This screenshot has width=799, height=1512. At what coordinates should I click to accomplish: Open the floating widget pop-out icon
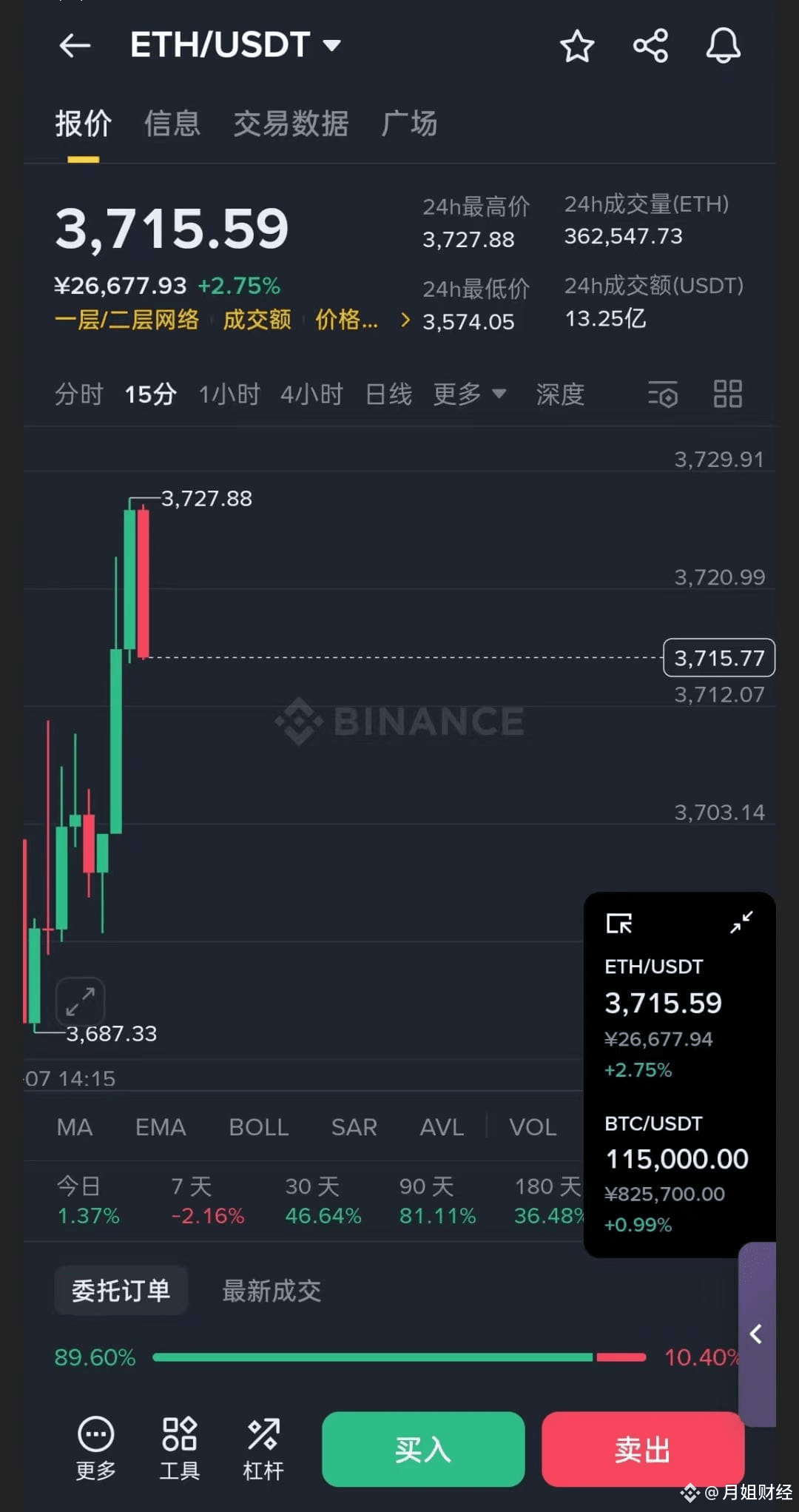[x=619, y=923]
